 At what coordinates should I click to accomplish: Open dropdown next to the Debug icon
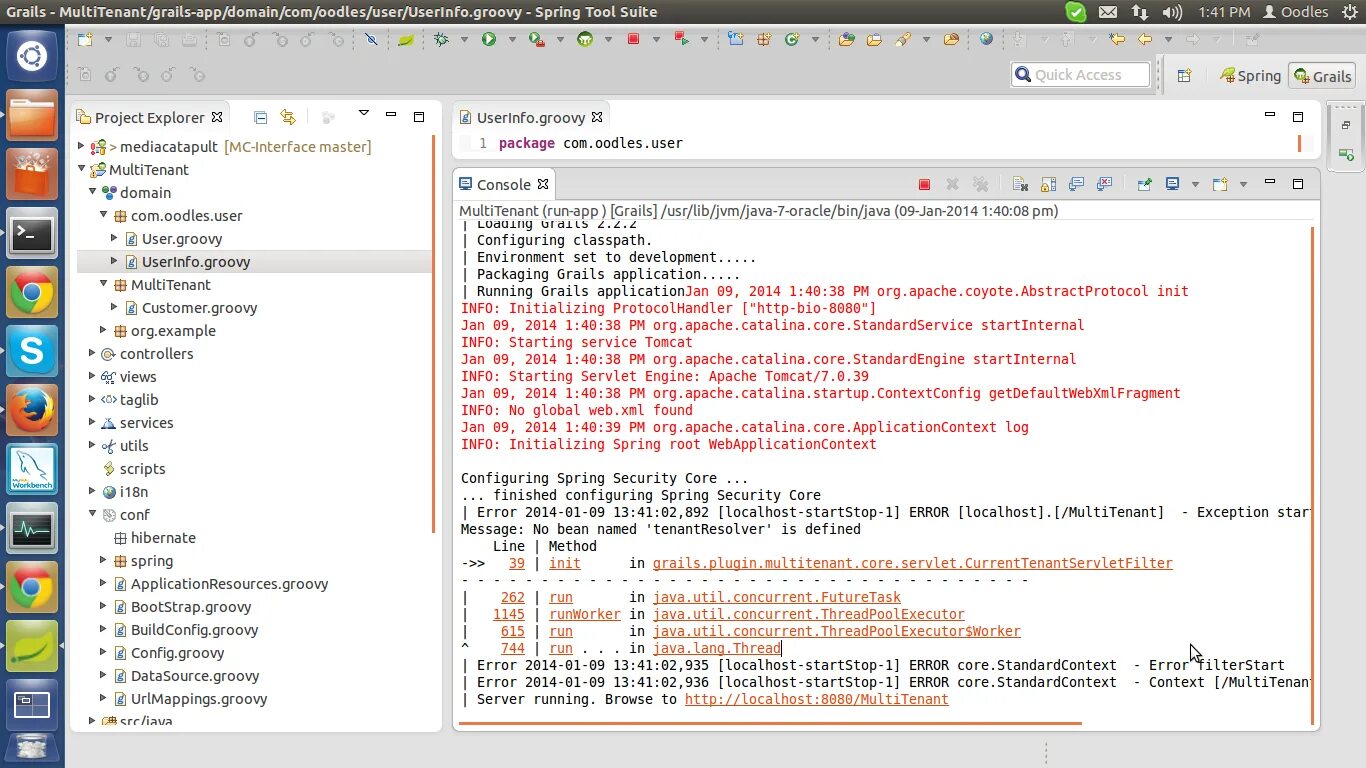tap(464, 40)
